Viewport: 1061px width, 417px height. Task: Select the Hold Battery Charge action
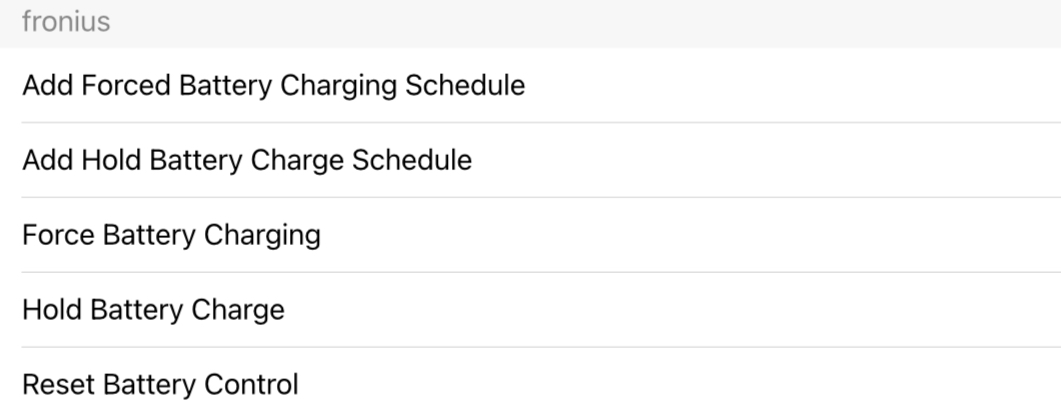pyautogui.click(x=153, y=310)
